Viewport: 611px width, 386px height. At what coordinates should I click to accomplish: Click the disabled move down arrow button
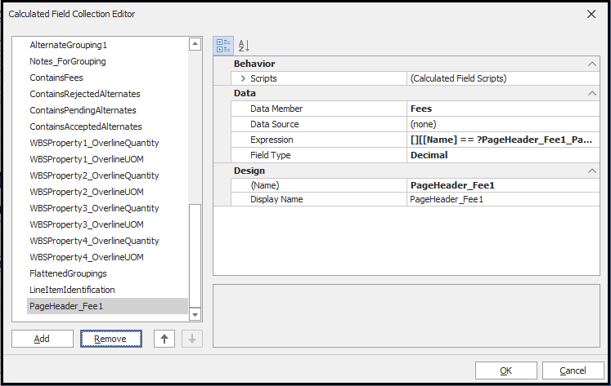192,339
